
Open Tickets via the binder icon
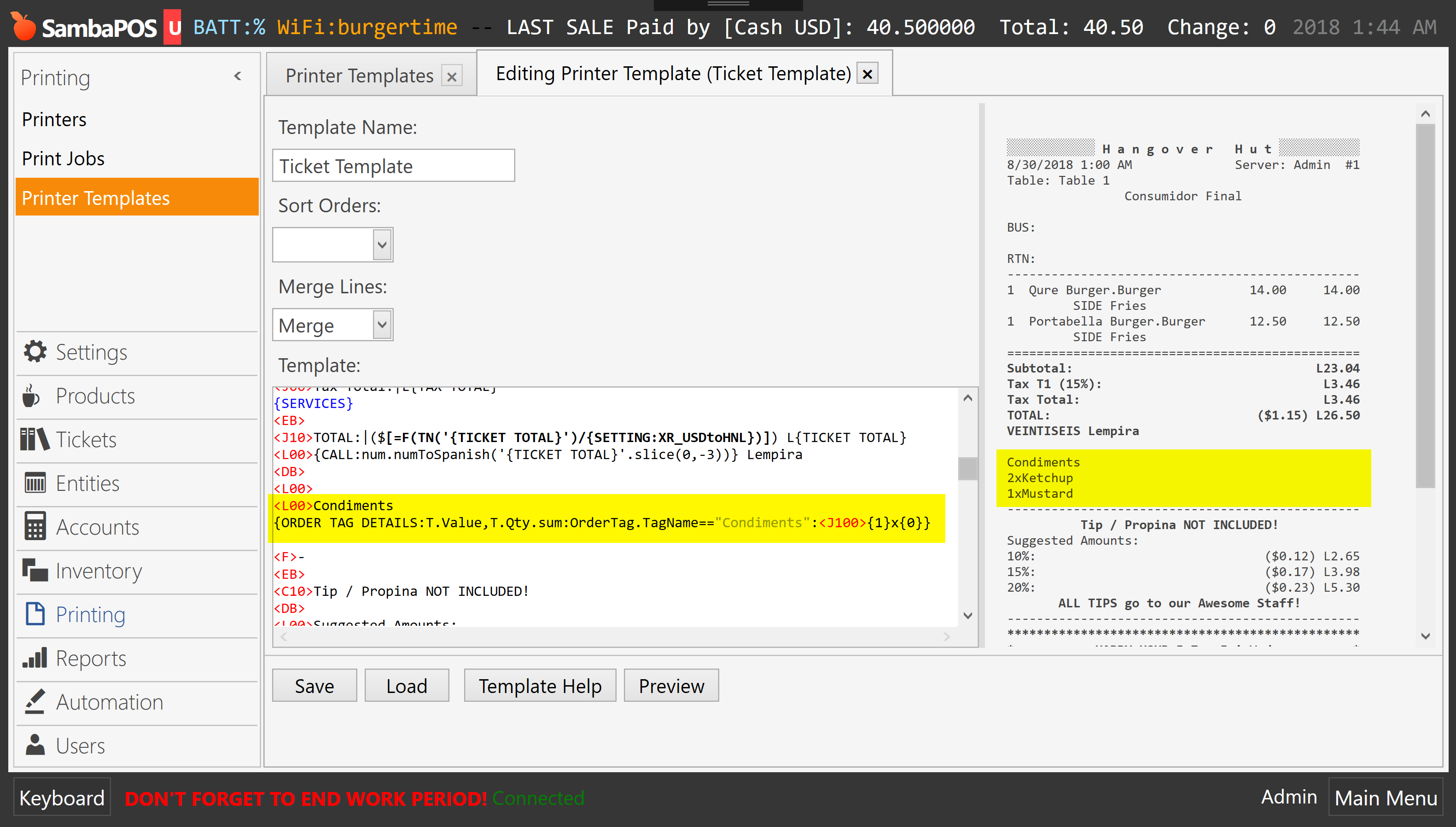coord(35,439)
